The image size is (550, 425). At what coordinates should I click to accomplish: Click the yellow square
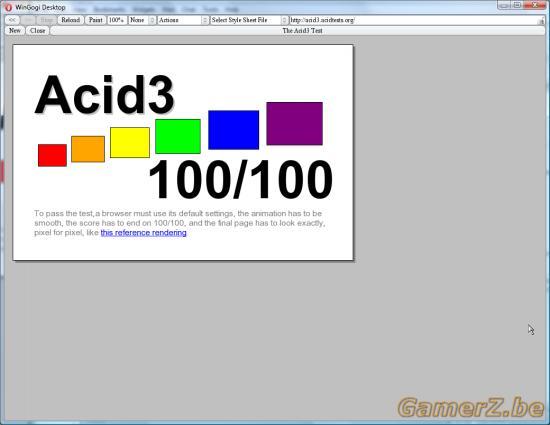130,142
